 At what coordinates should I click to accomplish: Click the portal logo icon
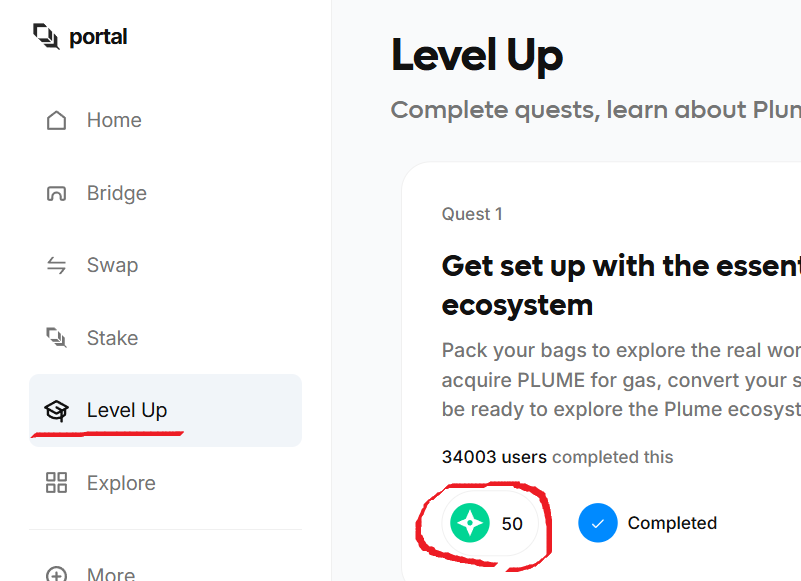click(x=46, y=36)
